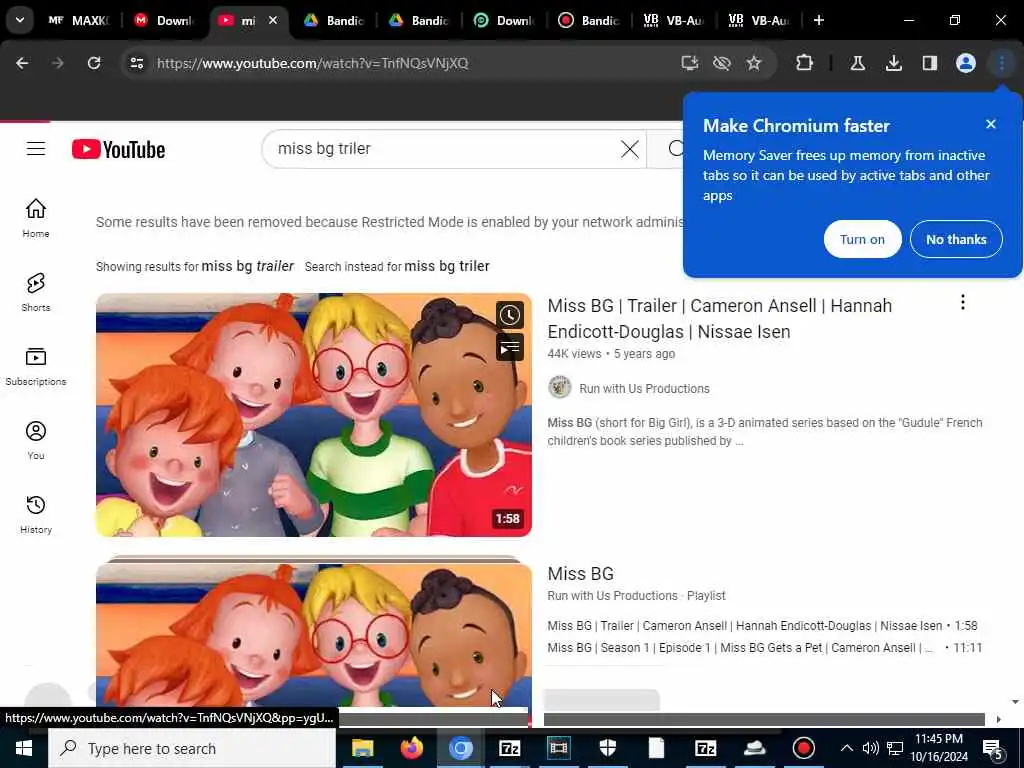This screenshot has height=768, width=1024.
Task: Click the YouTube search field
Action: point(444,149)
